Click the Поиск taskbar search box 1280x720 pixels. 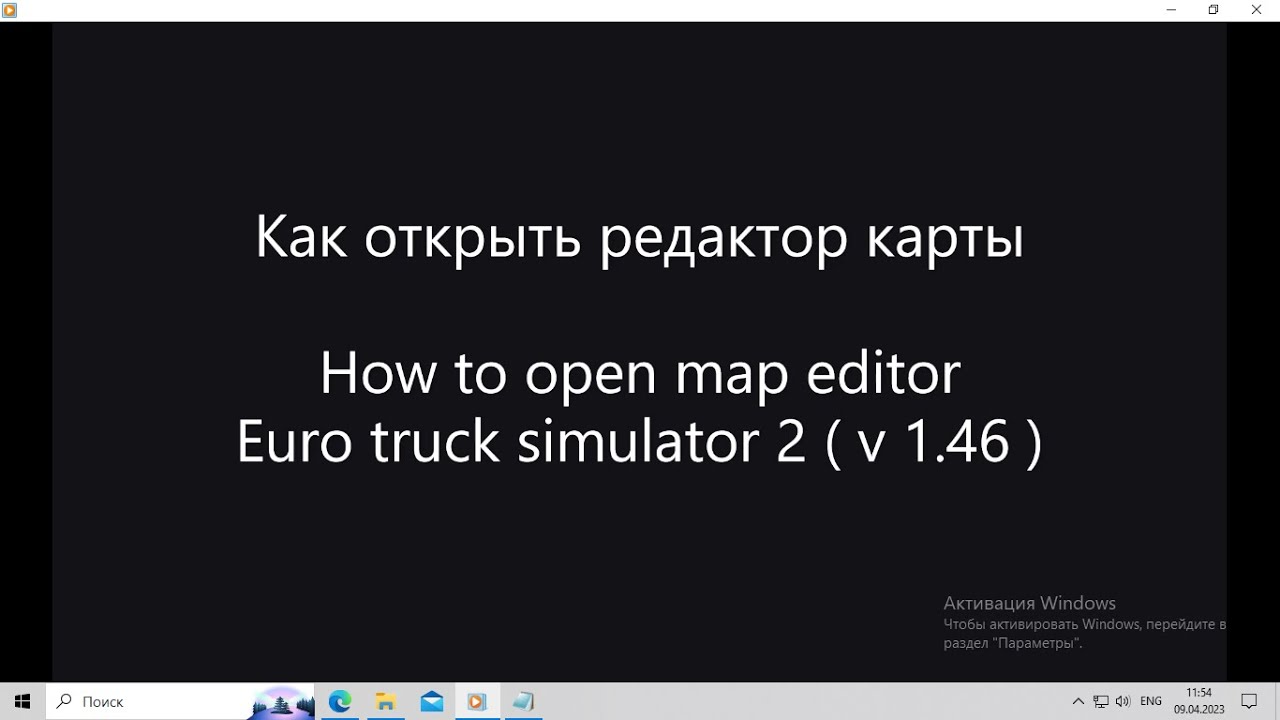click(x=180, y=701)
